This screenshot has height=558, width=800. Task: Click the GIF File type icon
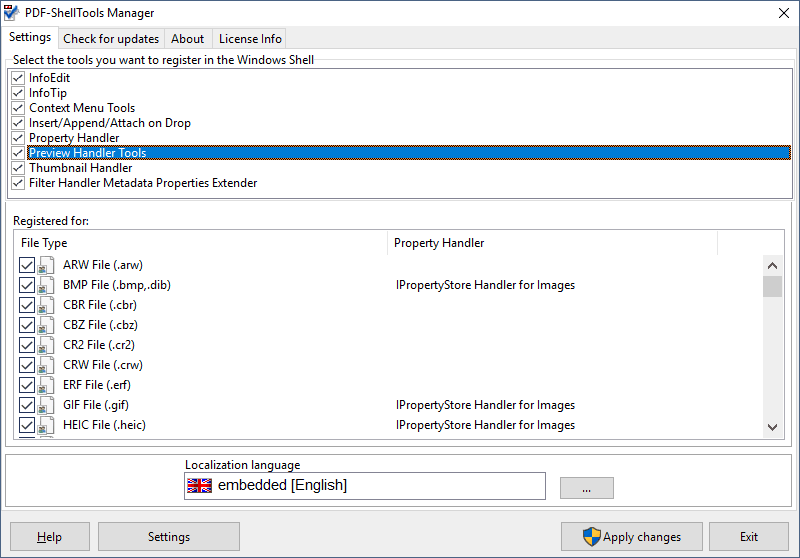point(46,405)
